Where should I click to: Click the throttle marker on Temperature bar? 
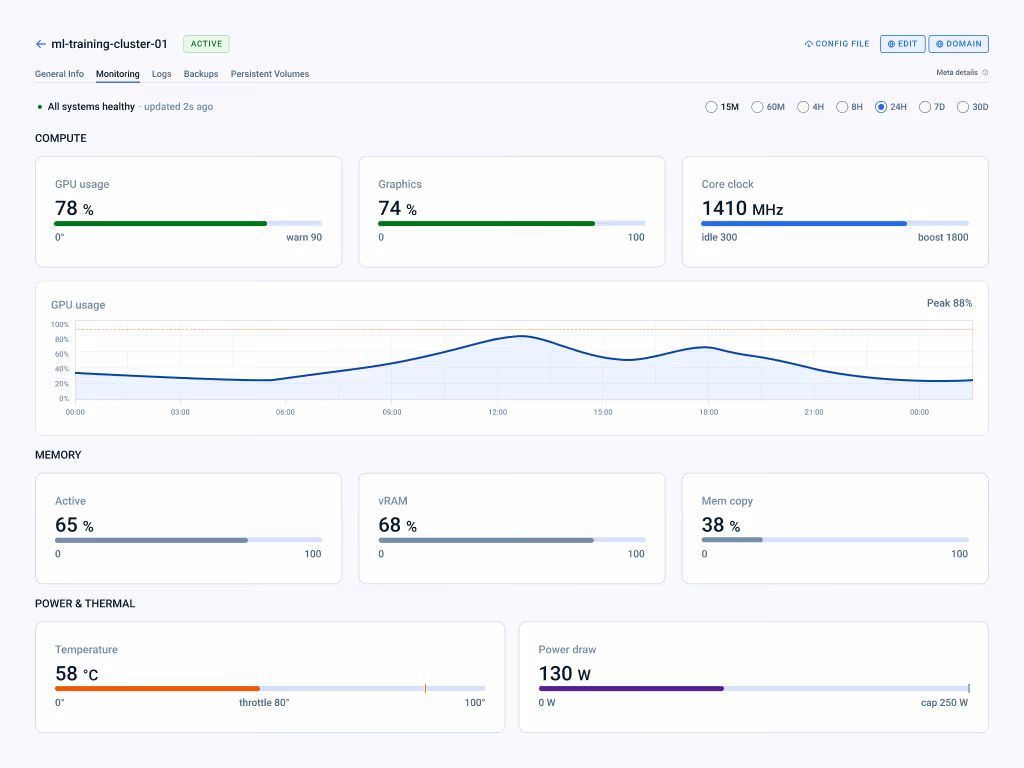tap(425, 688)
